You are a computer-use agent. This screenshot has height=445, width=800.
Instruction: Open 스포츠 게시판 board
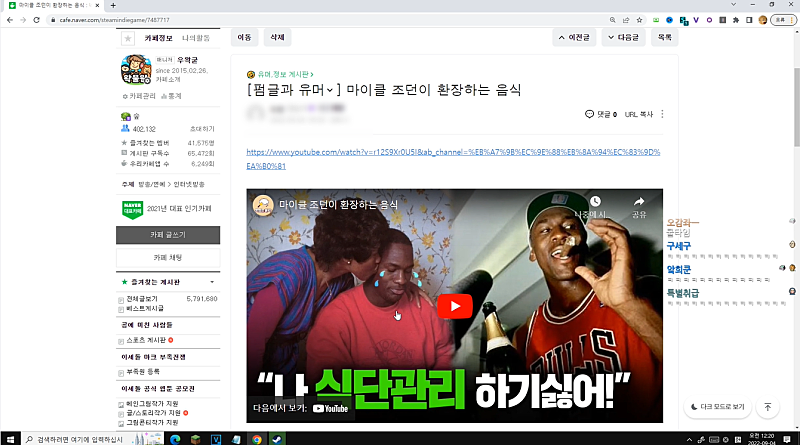(146, 340)
